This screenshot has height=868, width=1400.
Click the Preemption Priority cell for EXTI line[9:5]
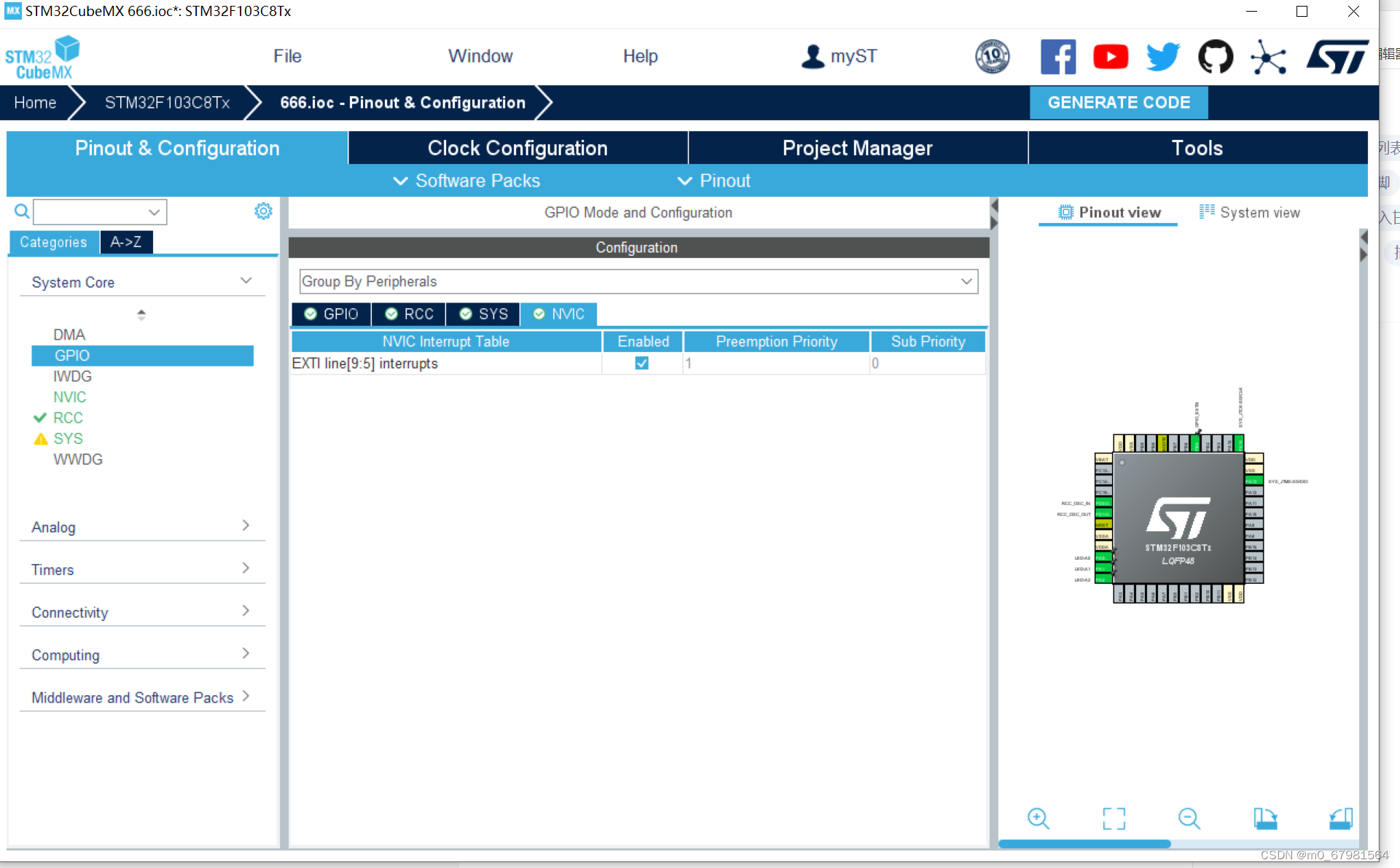click(776, 363)
